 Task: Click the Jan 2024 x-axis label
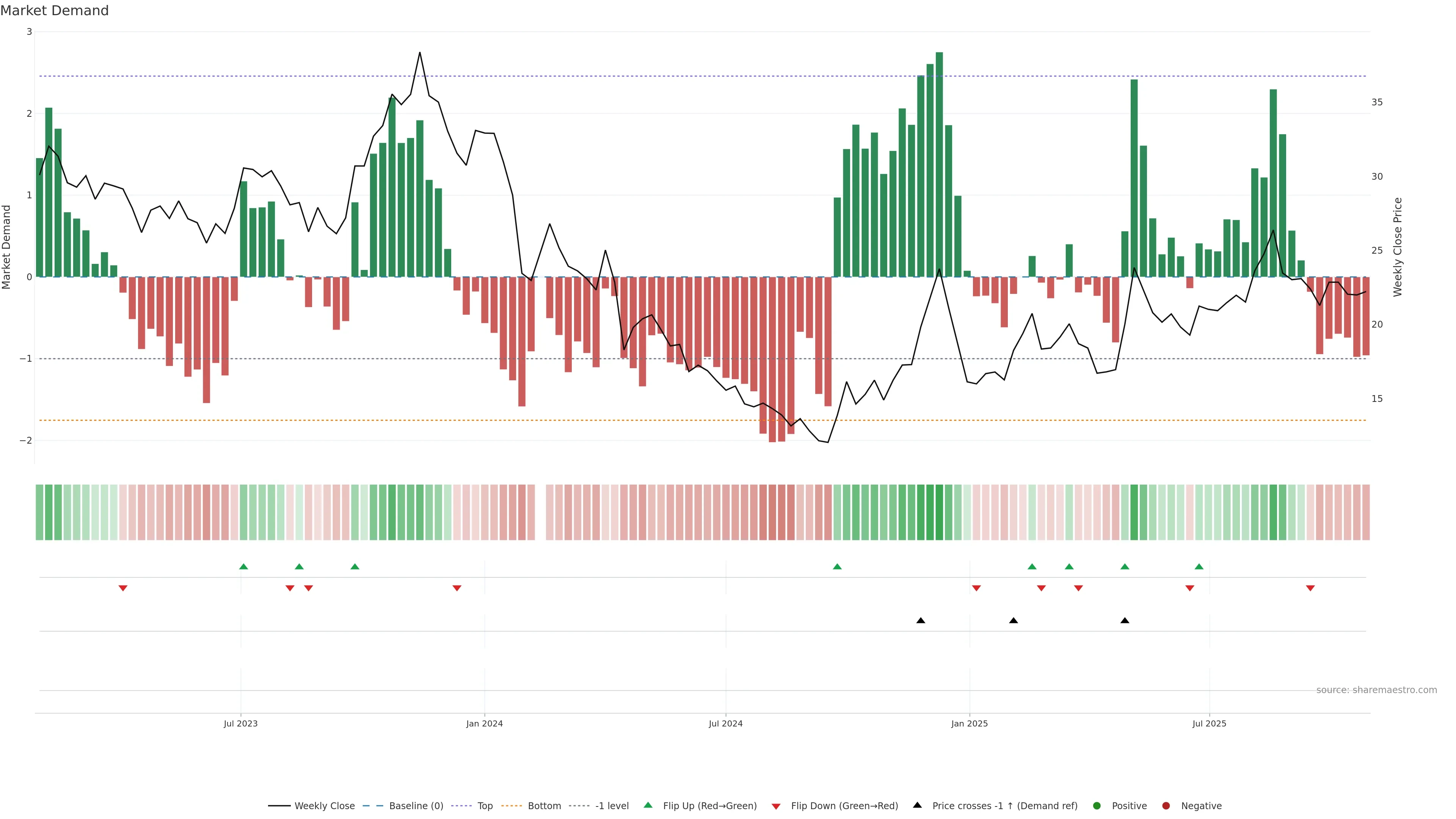pyautogui.click(x=485, y=723)
